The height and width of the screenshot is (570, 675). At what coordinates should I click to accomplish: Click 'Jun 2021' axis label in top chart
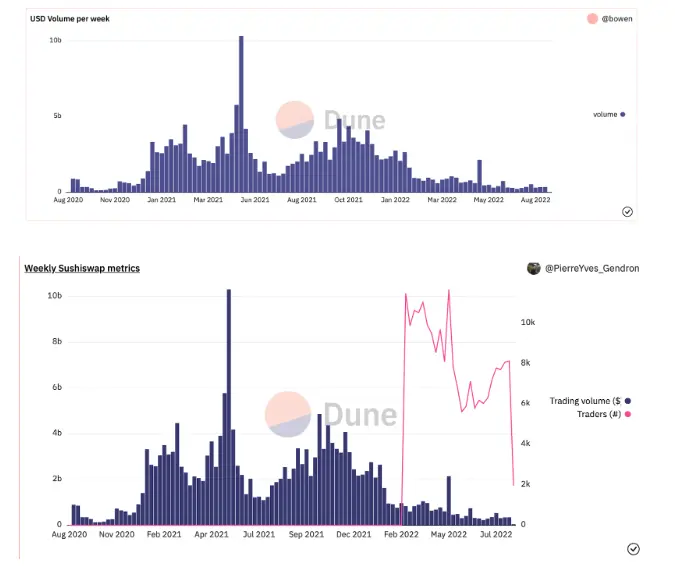[255, 200]
